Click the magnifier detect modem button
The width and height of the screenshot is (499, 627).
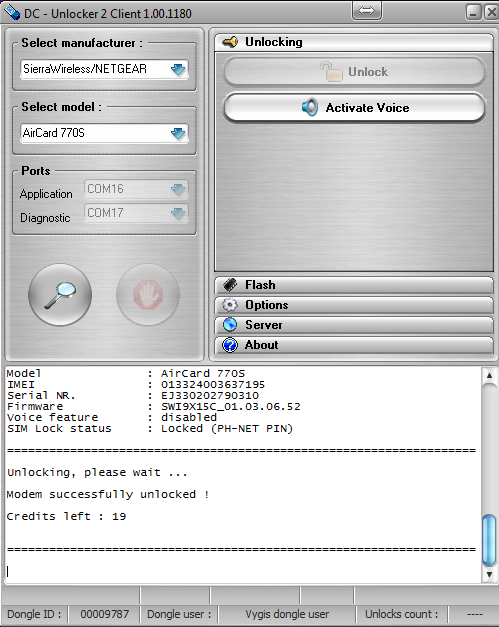coord(60,295)
